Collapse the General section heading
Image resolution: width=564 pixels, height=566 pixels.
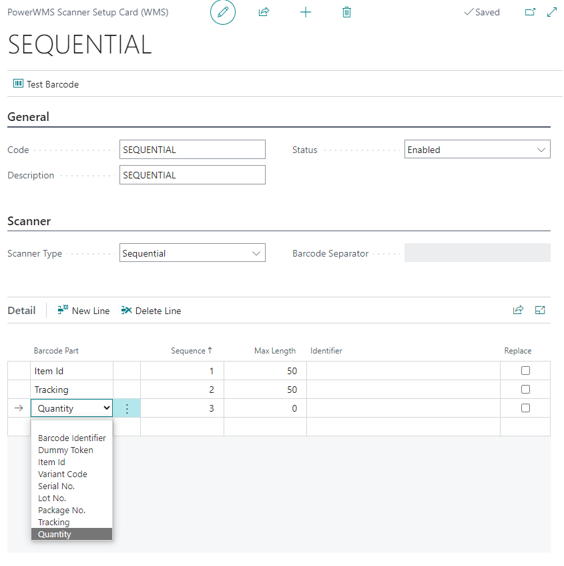(28, 117)
